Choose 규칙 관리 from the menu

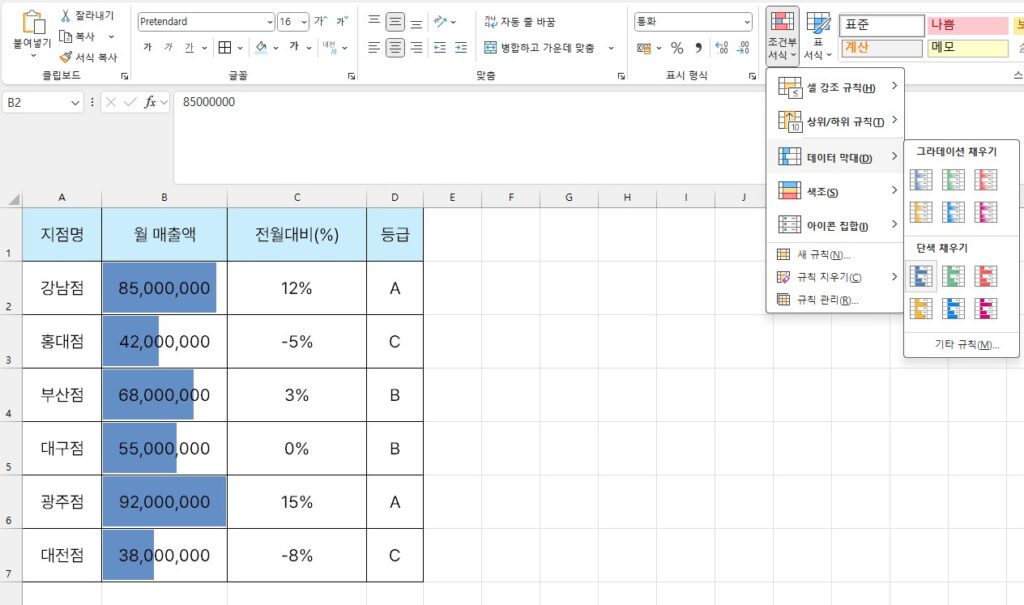827,299
